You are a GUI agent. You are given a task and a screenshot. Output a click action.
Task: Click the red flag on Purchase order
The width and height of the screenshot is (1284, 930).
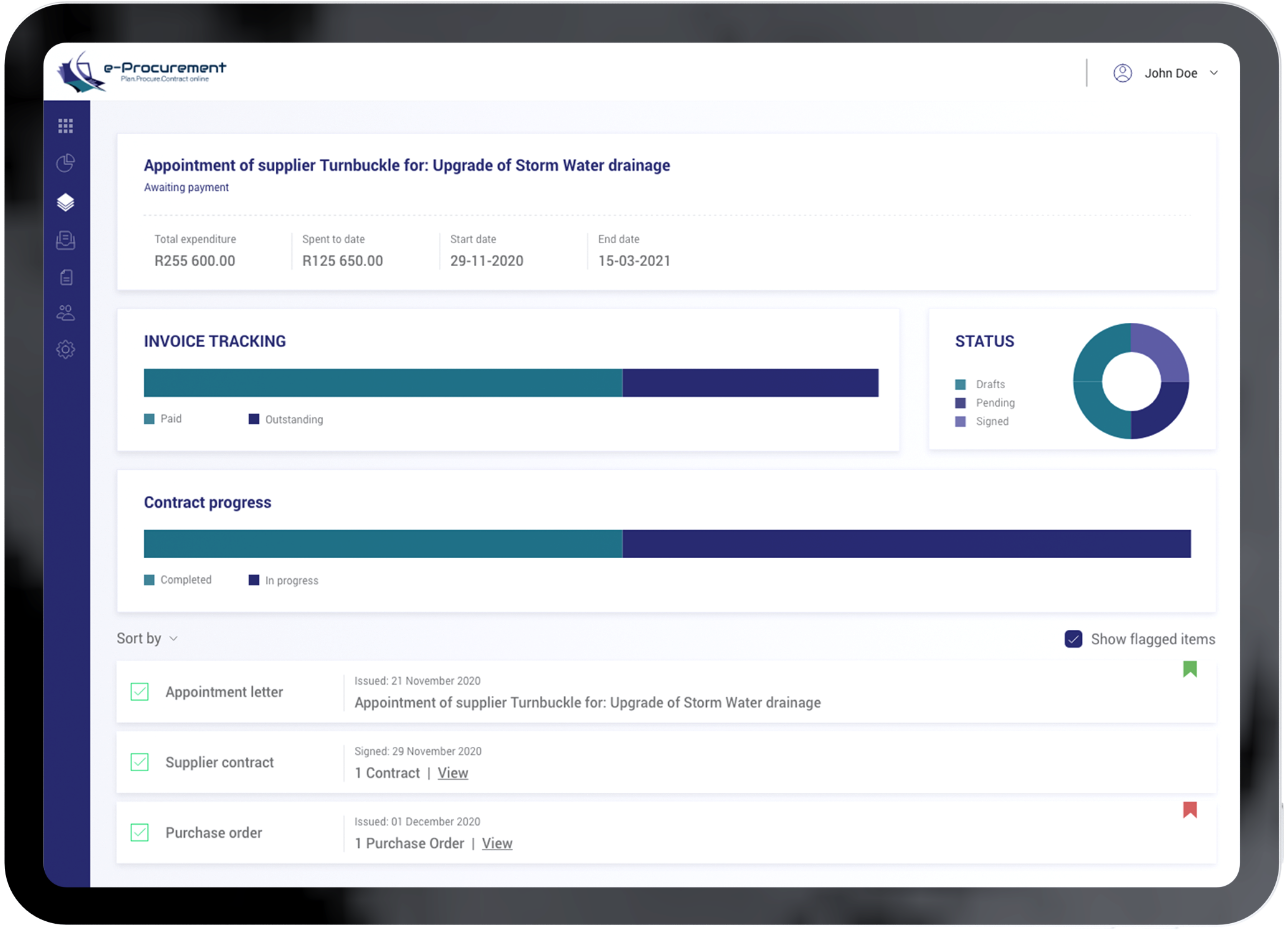(1190, 810)
